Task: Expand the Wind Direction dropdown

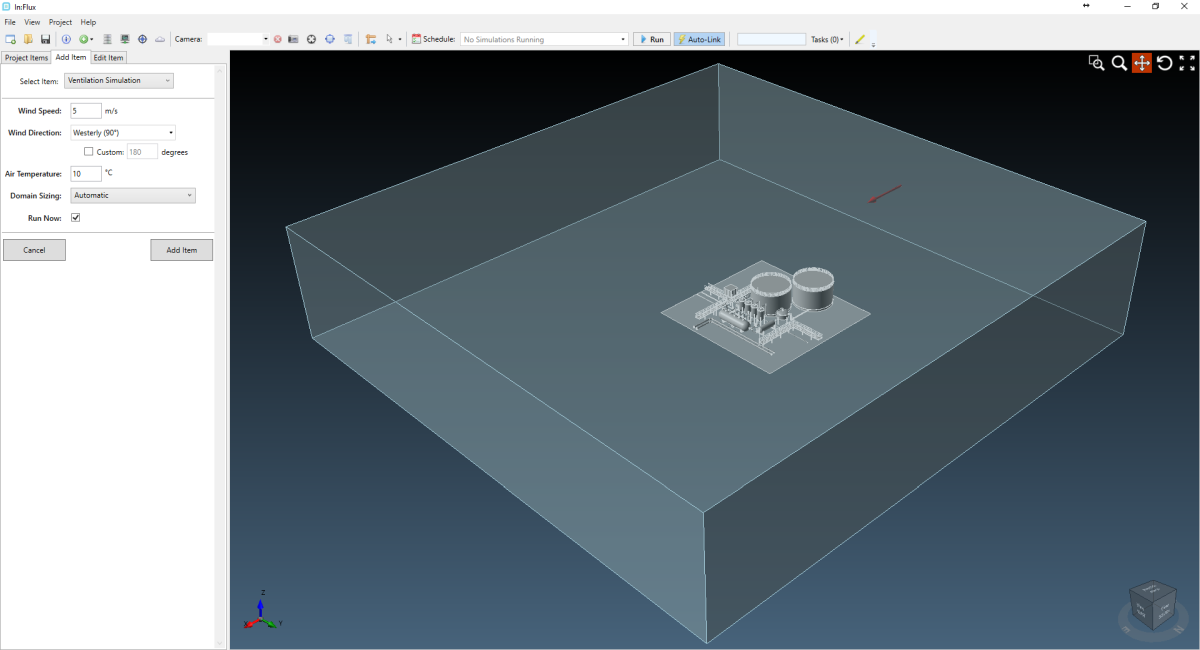Action: [123, 132]
